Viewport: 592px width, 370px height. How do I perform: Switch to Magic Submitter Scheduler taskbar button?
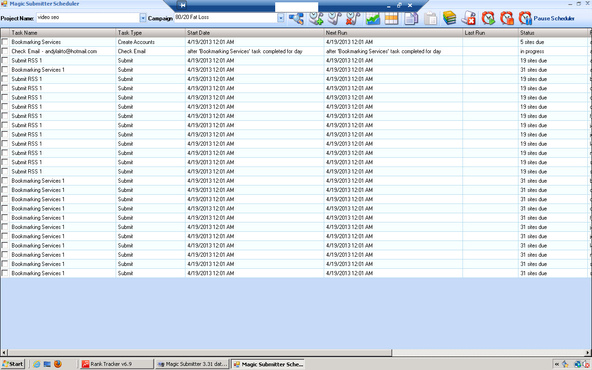coord(268,364)
